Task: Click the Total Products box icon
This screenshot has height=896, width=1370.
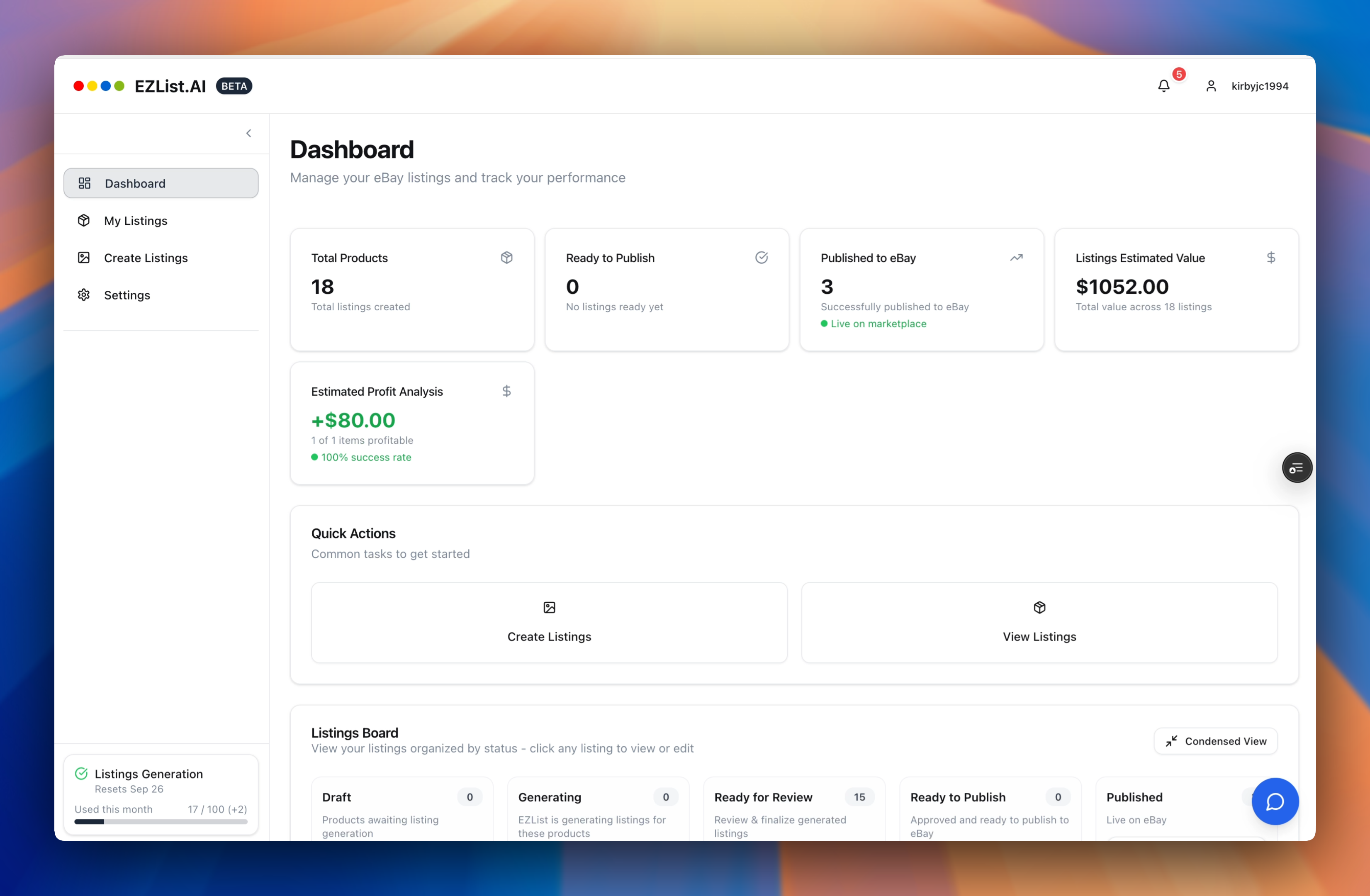Action: click(506, 258)
